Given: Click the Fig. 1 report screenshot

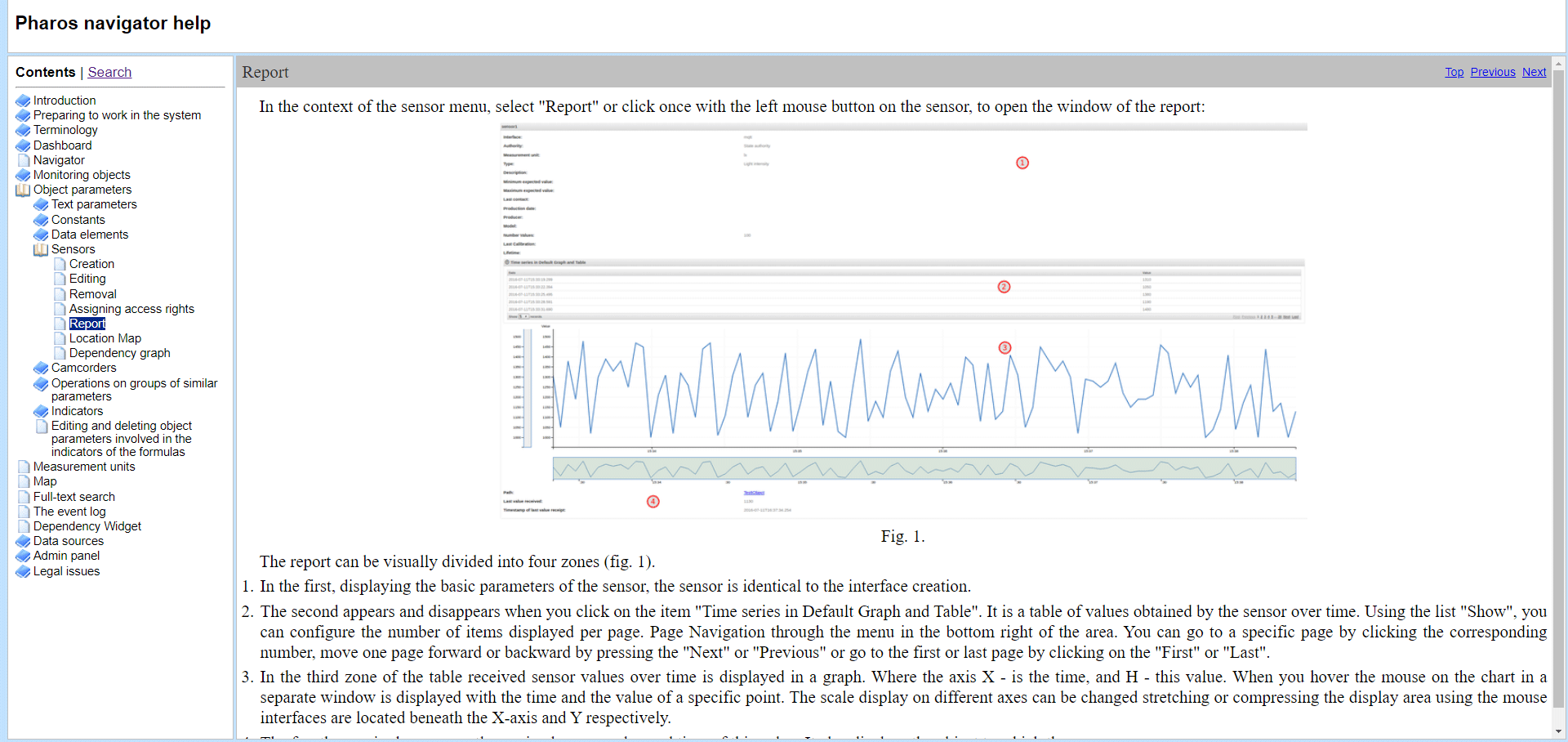Looking at the screenshot, I should click(902, 320).
